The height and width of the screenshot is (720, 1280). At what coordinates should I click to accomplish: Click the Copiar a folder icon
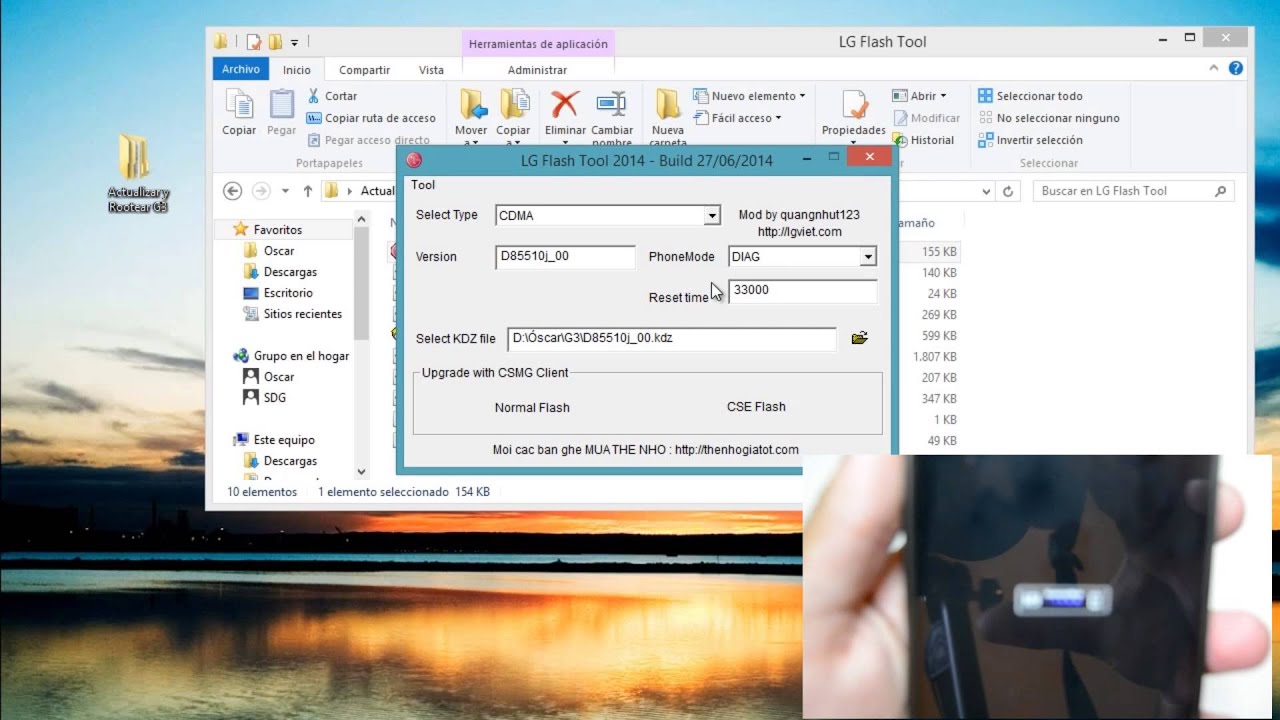coord(514,104)
